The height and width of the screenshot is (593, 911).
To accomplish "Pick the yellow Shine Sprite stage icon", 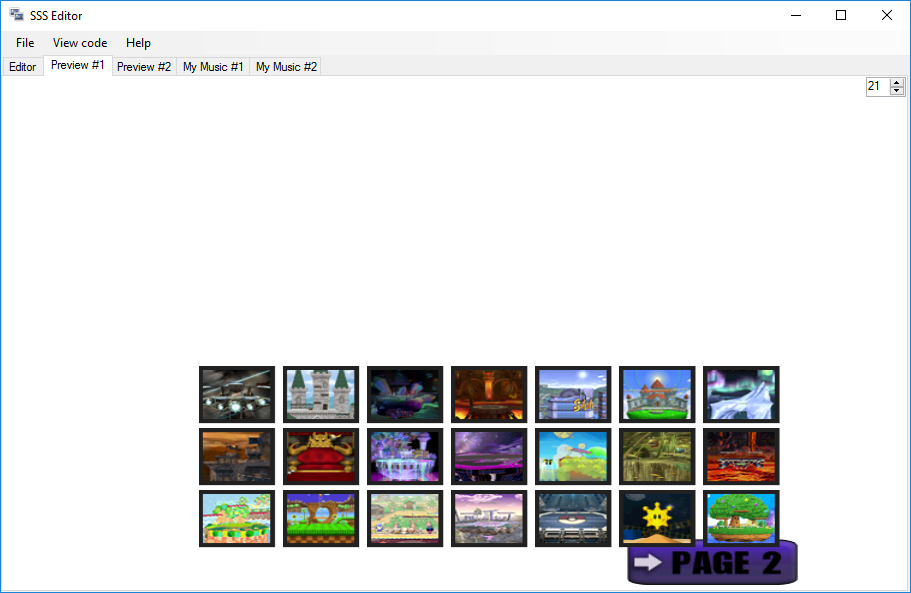I will 657,519.
